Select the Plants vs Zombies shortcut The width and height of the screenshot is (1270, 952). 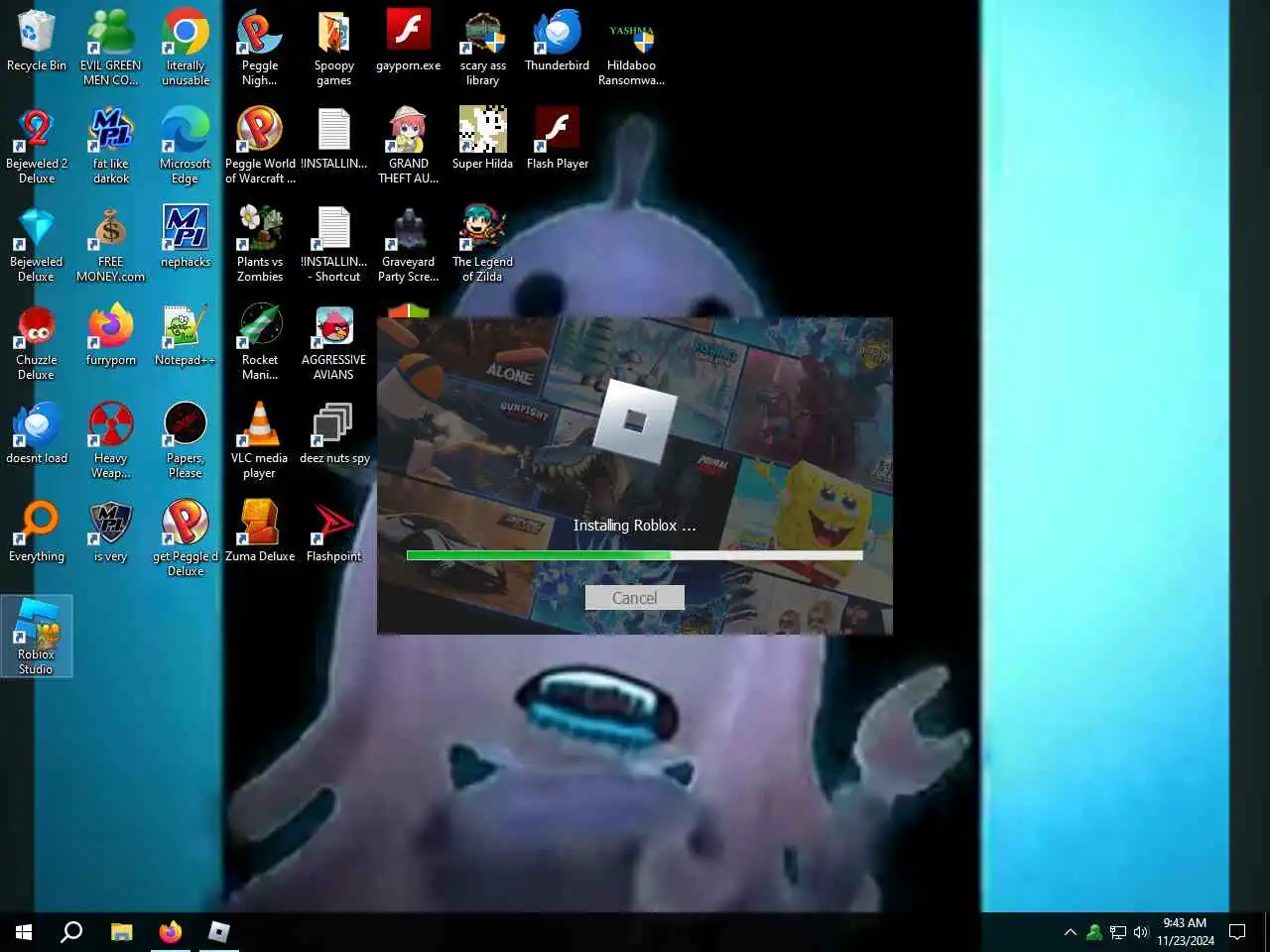(x=260, y=244)
